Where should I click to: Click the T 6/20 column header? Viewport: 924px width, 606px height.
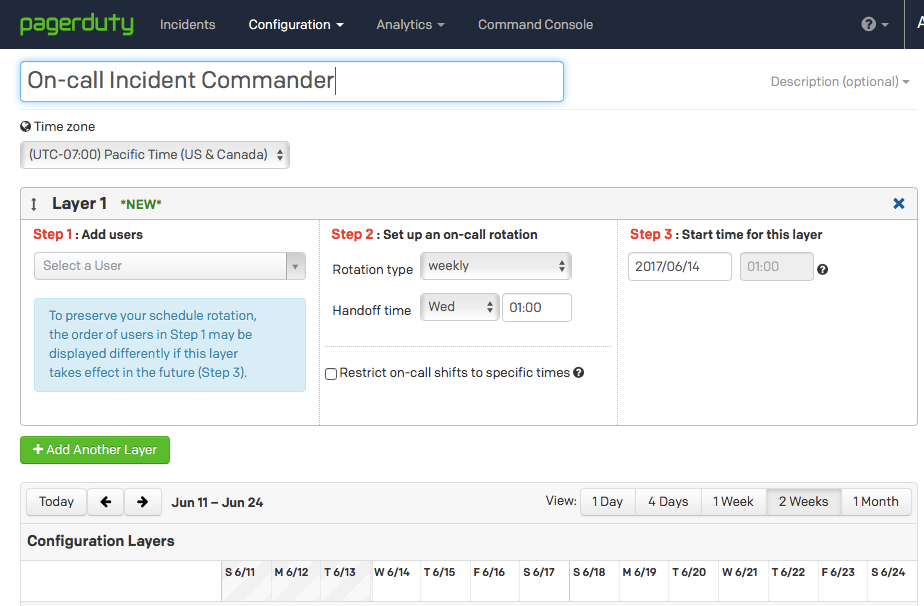[x=689, y=572]
